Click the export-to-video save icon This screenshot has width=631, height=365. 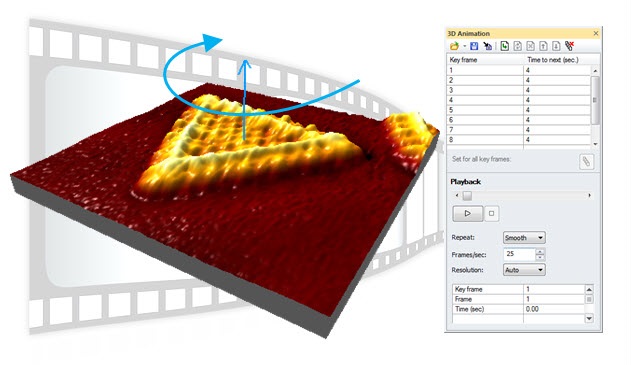(487, 46)
